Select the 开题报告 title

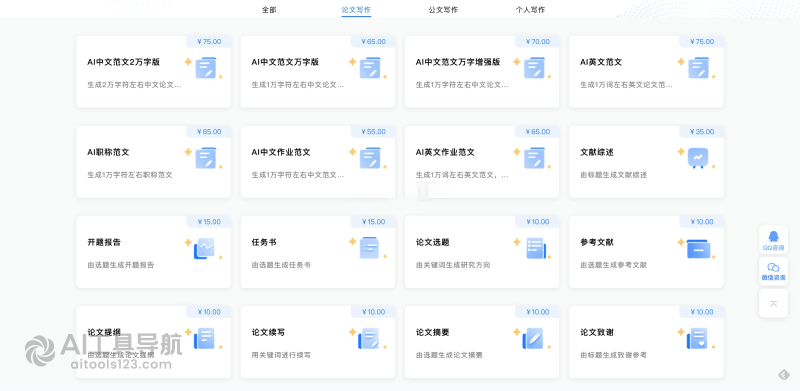(x=104, y=242)
